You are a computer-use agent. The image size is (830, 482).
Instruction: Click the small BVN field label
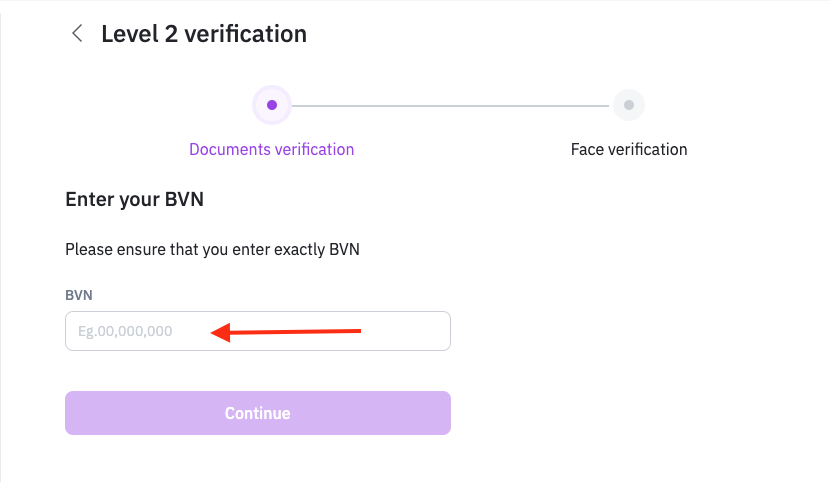[79, 295]
